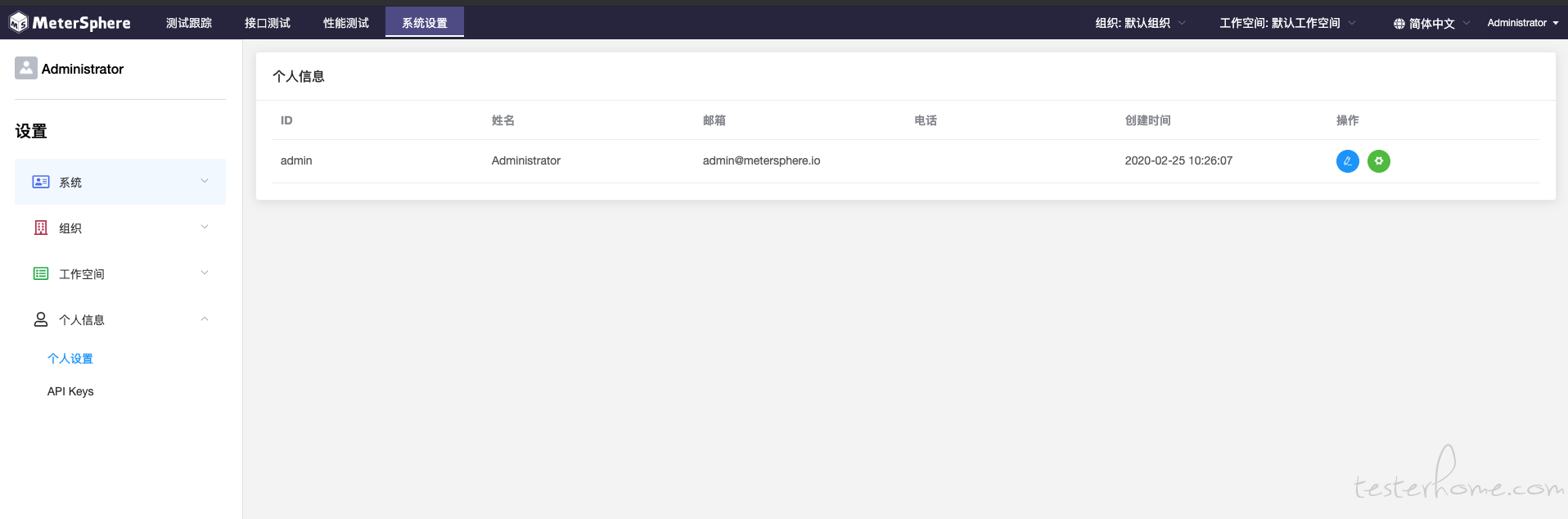Collapse the 个人信息 menu chevron
This screenshot has height=519, width=1568.
[x=205, y=319]
